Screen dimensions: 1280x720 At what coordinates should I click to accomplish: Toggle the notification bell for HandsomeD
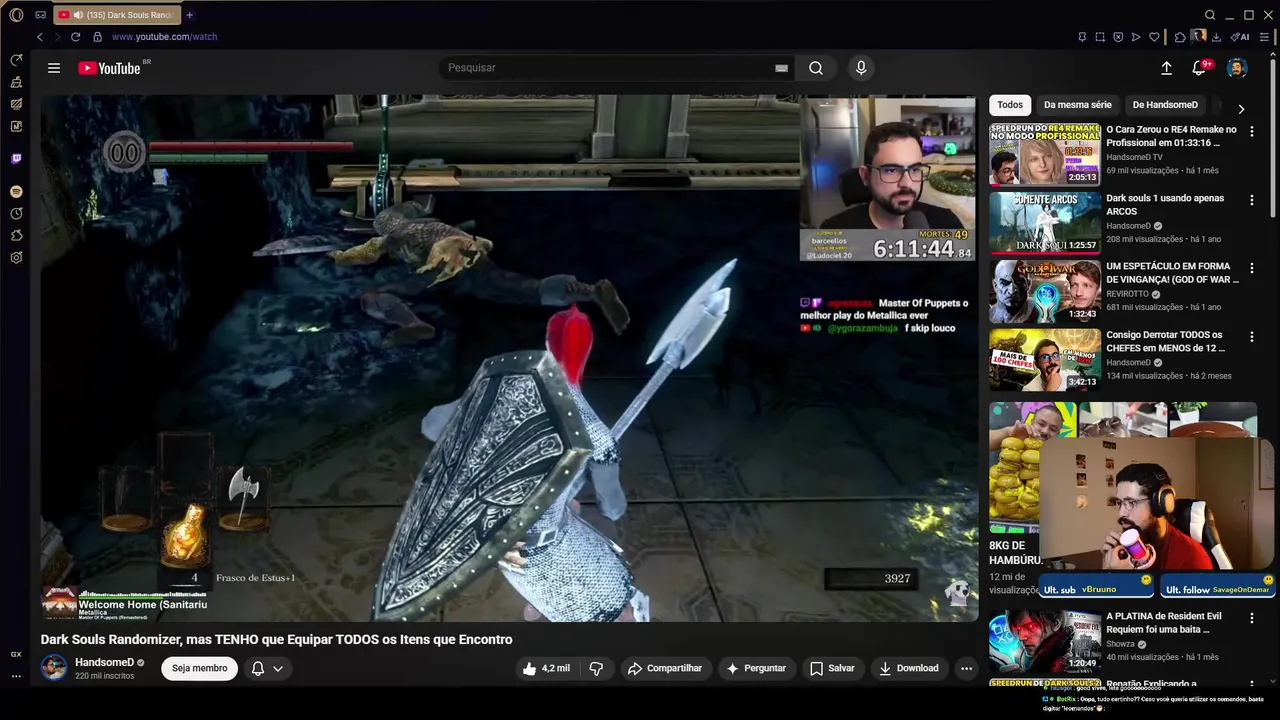[x=258, y=668]
